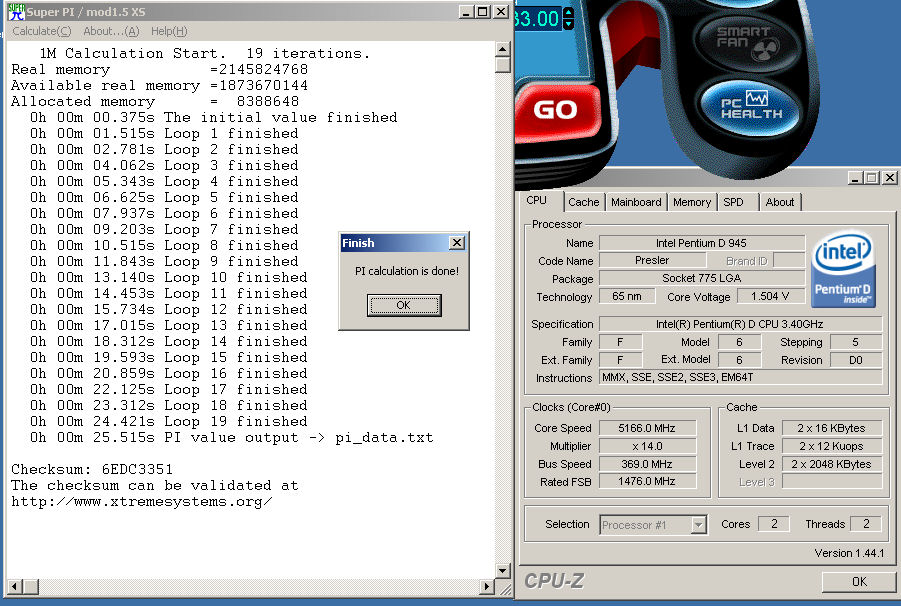Click the Super PI horizontal scroll thumb

pos(31,586)
